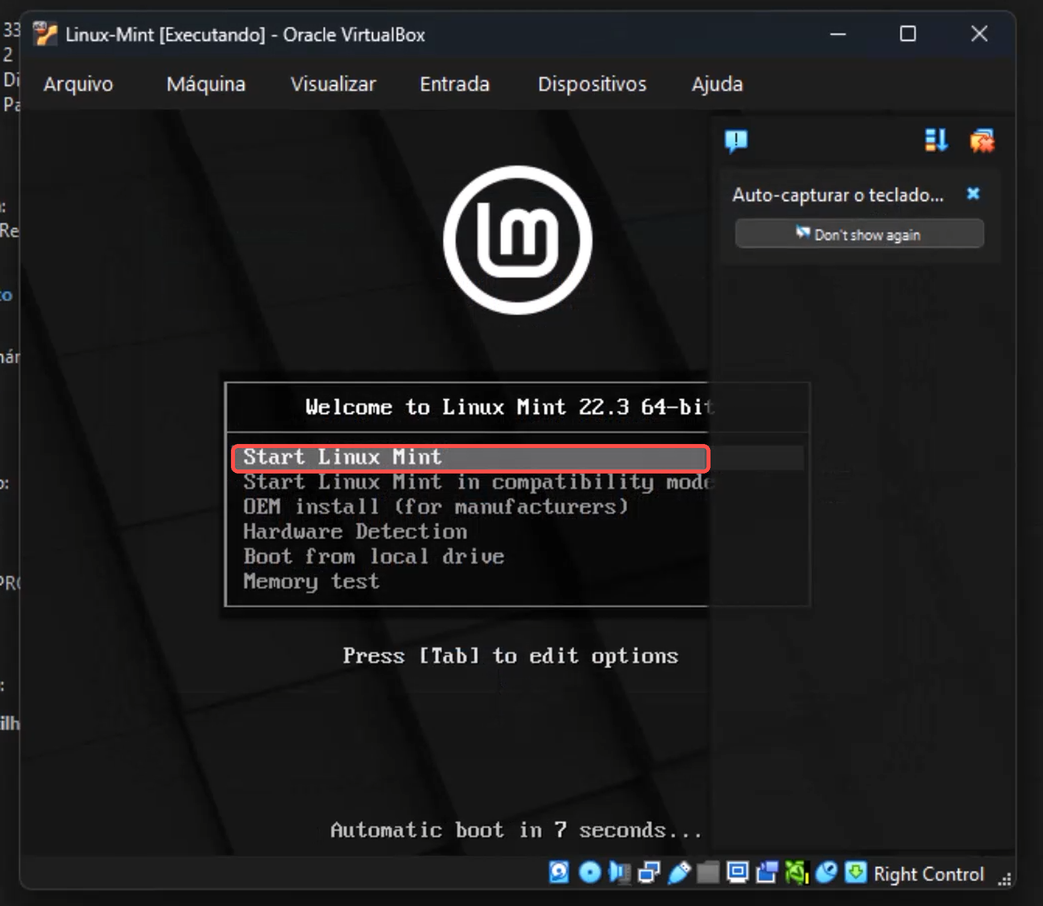Screen dimensions: 1043x906
Task: Toggle the notification sort order icon
Action: [x=936, y=140]
